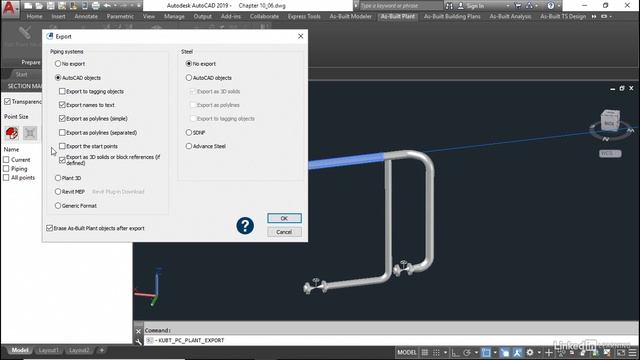Click the Help question mark in title bar
This screenshot has width=640, height=360.
pyautogui.click(x=551, y=6)
